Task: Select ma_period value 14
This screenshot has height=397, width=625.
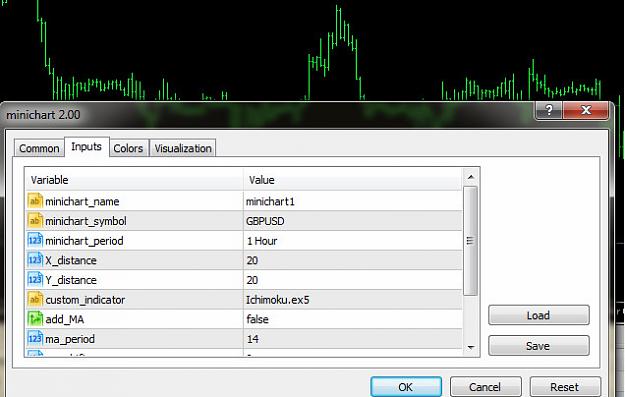Action: click(x=353, y=339)
